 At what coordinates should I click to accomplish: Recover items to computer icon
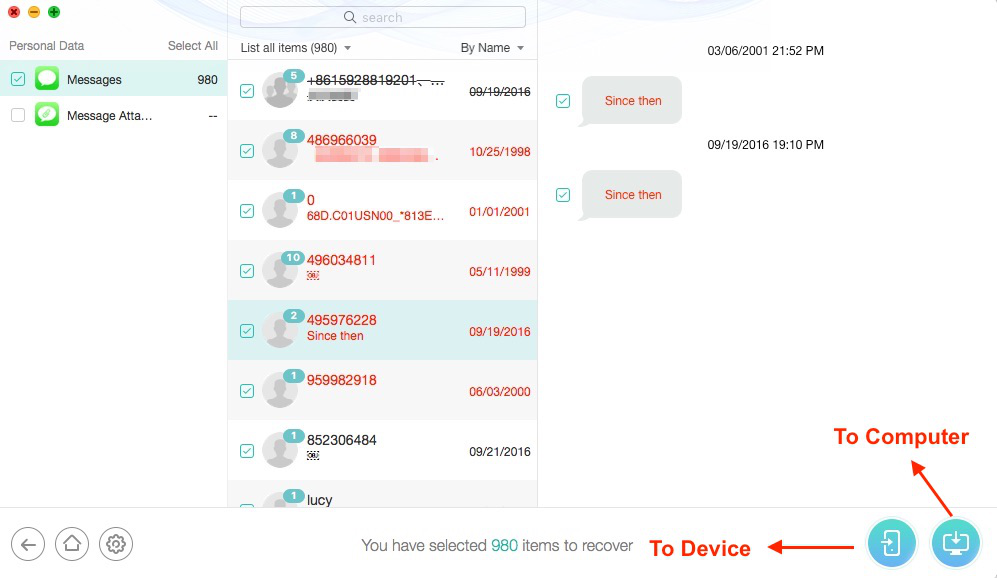[956, 544]
